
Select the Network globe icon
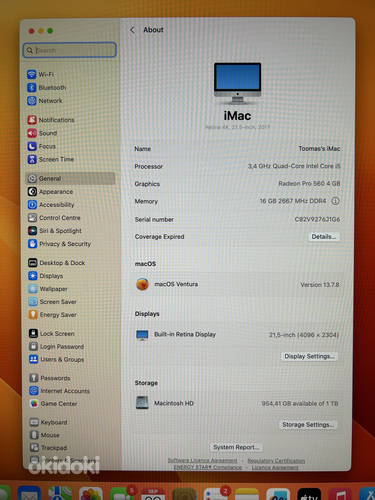(32, 101)
